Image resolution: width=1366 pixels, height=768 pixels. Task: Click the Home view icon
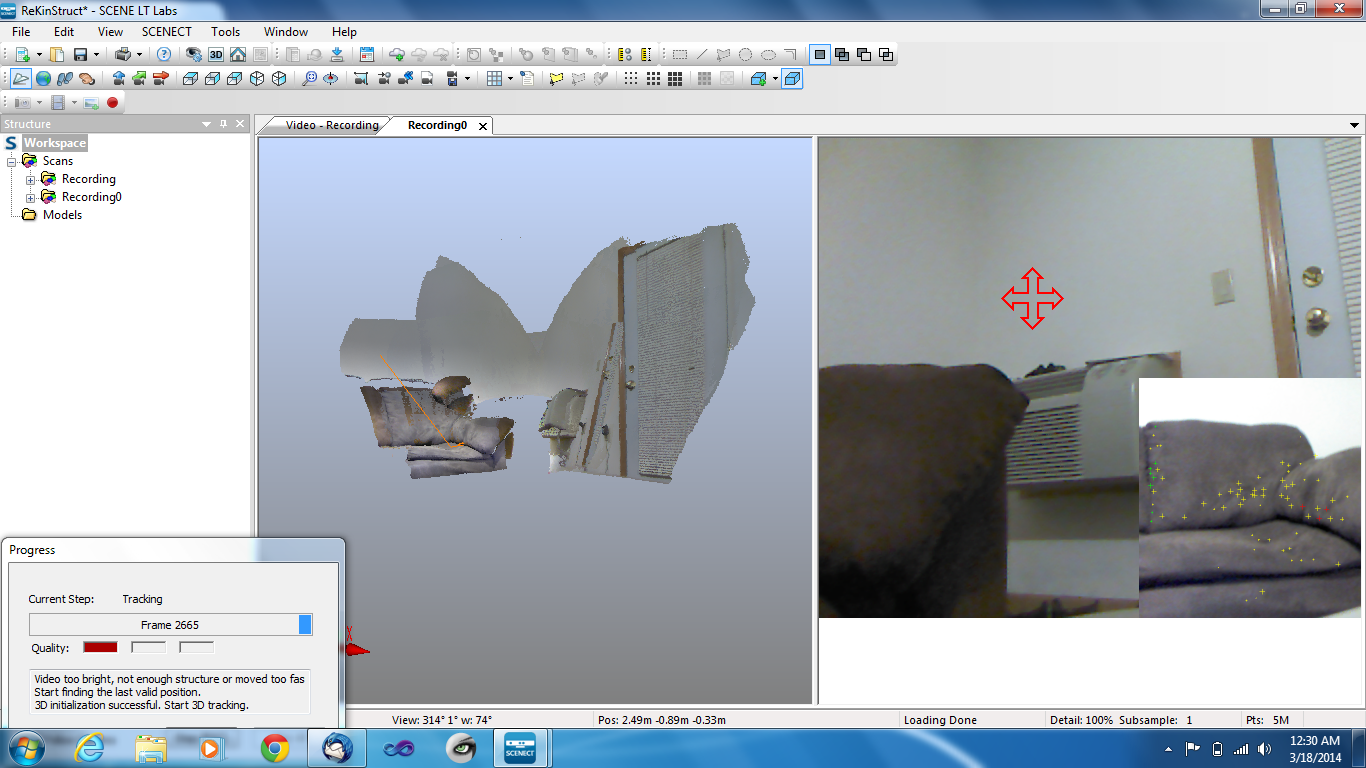pyautogui.click(x=238, y=55)
